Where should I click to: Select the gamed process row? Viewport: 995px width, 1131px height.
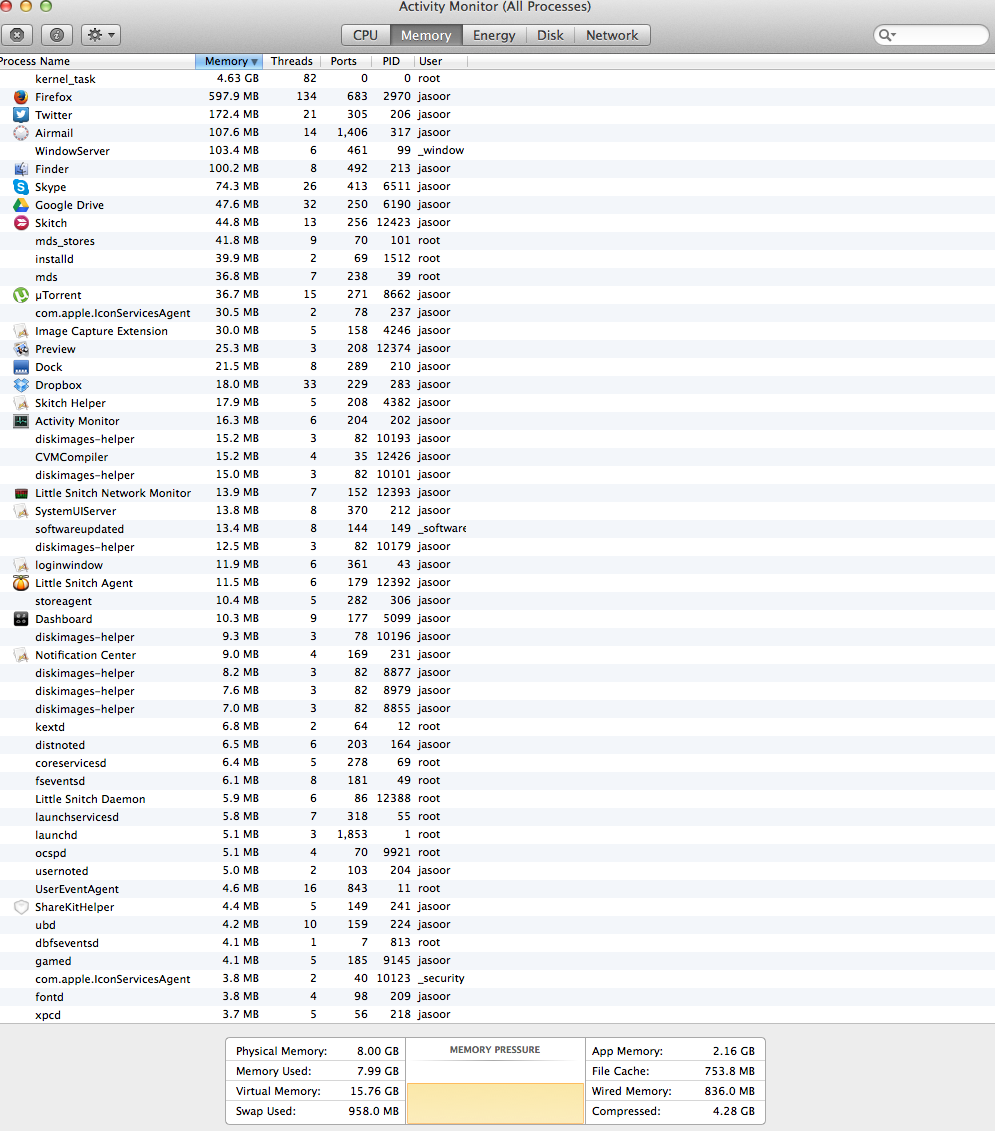(x=497, y=961)
